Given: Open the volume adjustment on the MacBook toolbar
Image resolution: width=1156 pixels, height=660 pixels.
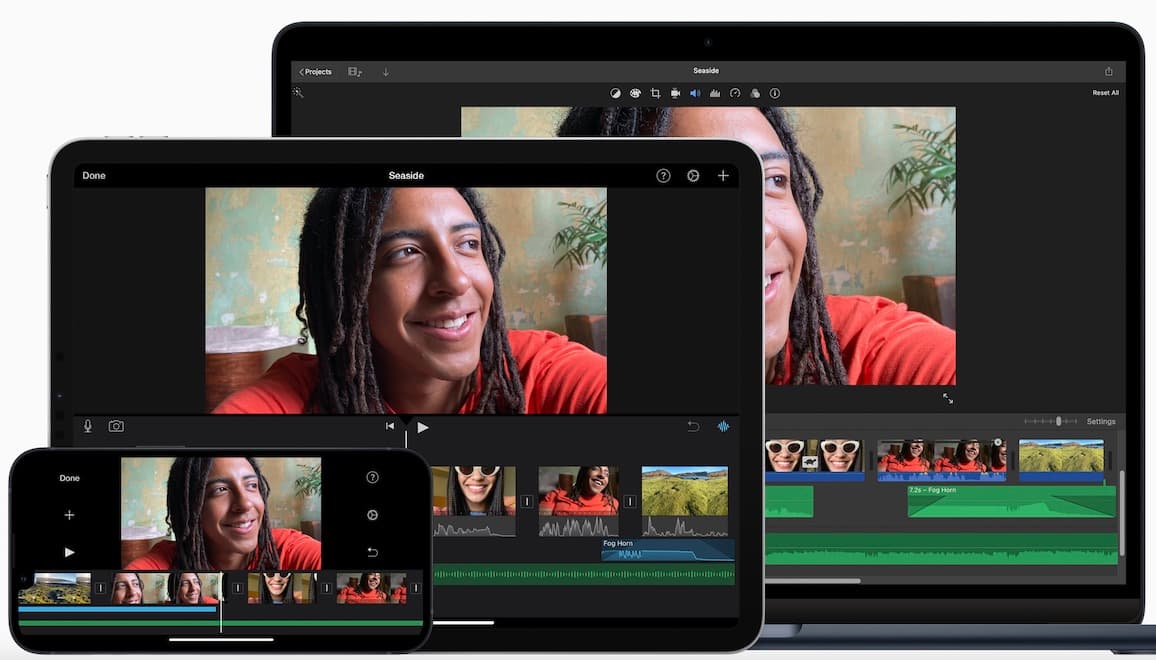Looking at the screenshot, I should tap(695, 93).
